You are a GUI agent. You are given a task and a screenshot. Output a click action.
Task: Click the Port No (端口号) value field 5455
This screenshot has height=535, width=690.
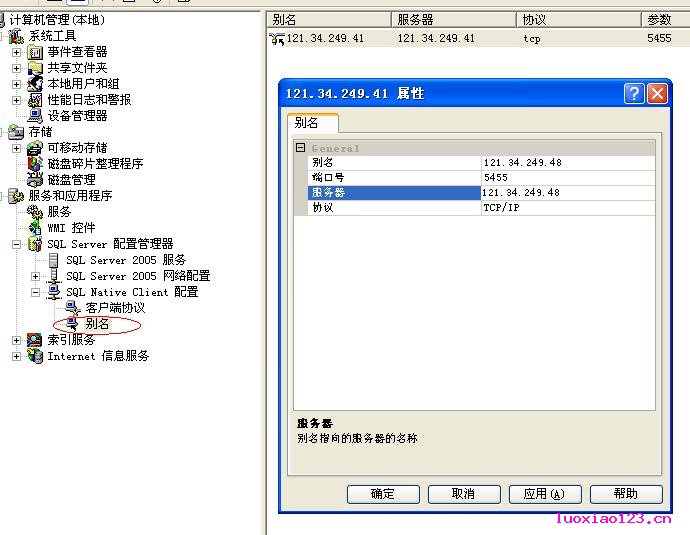point(568,178)
